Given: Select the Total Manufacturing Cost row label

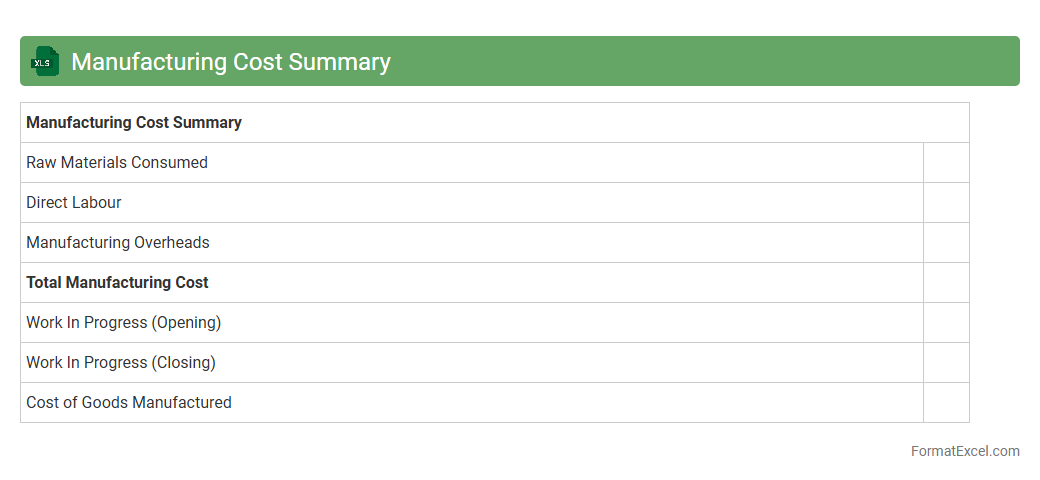Looking at the screenshot, I should pos(117,282).
